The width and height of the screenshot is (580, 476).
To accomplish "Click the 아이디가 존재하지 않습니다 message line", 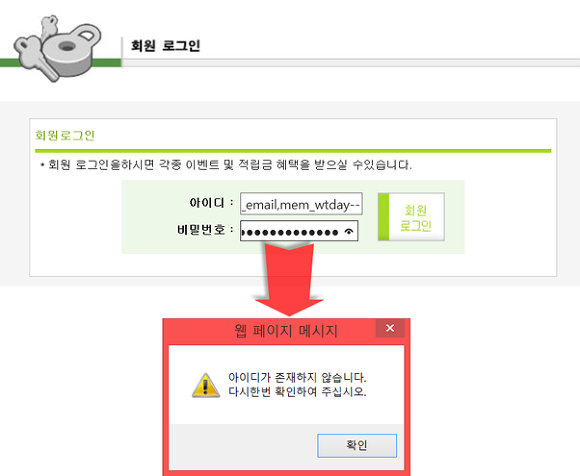I will [x=297, y=378].
